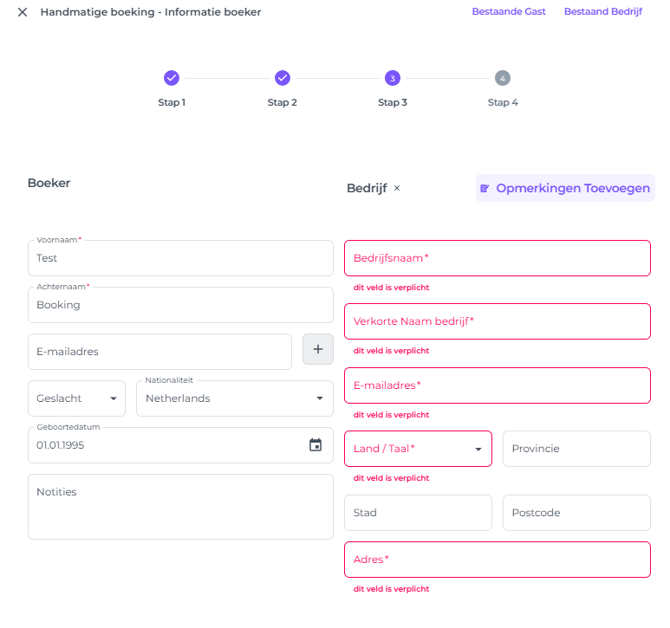Click Bestaande Gast link
Viewport: 670px width, 628px height.
pyautogui.click(x=508, y=12)
